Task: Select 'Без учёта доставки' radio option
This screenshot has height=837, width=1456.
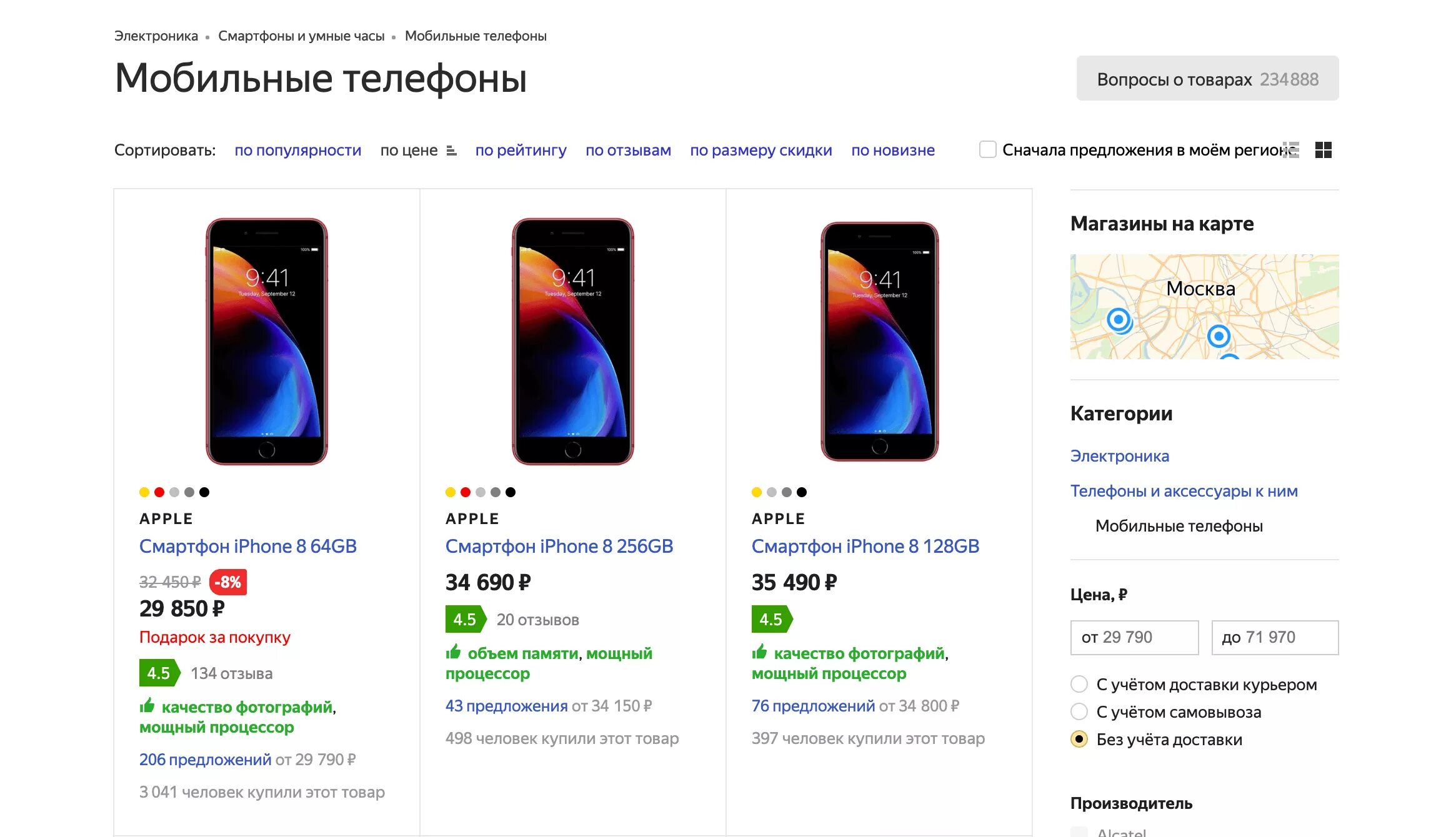Action: [x=1079, y=740]
